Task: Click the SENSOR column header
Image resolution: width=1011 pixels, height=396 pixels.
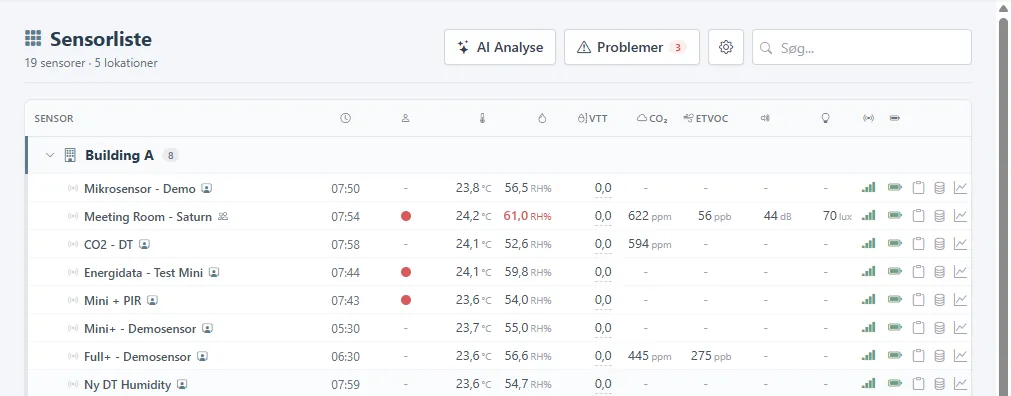Action: pos(54,119)
